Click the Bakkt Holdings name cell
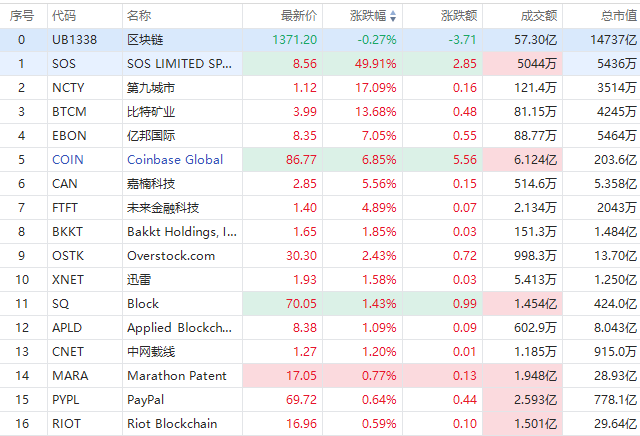 [x=182, y=232]
